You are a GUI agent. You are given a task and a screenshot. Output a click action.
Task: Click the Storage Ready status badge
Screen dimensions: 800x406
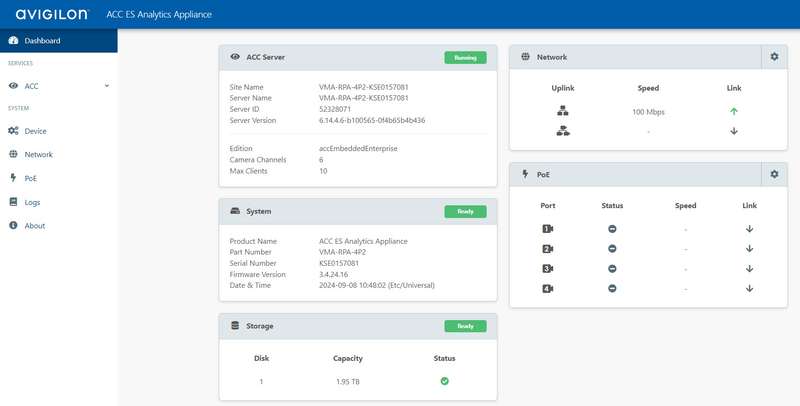click(465, 326)
